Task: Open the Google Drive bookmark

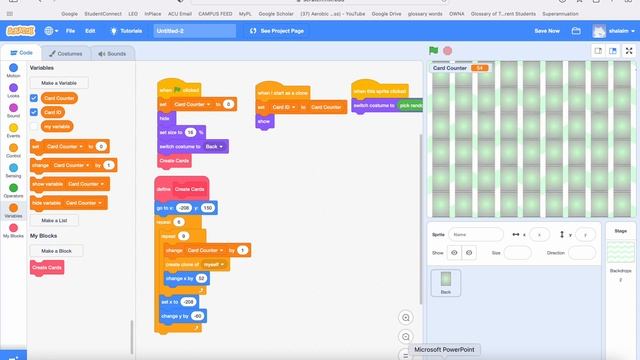Action: tap(386, 13)
